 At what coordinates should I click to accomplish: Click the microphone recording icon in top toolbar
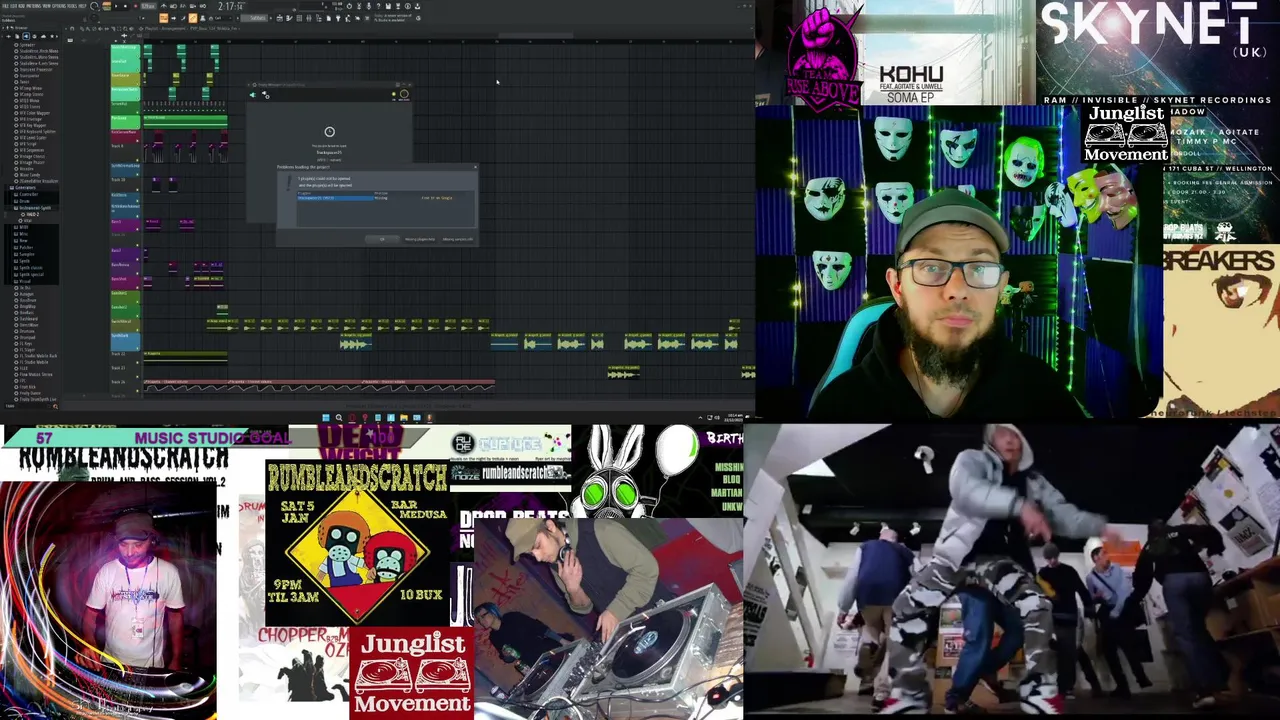click(x=369, y=6)
